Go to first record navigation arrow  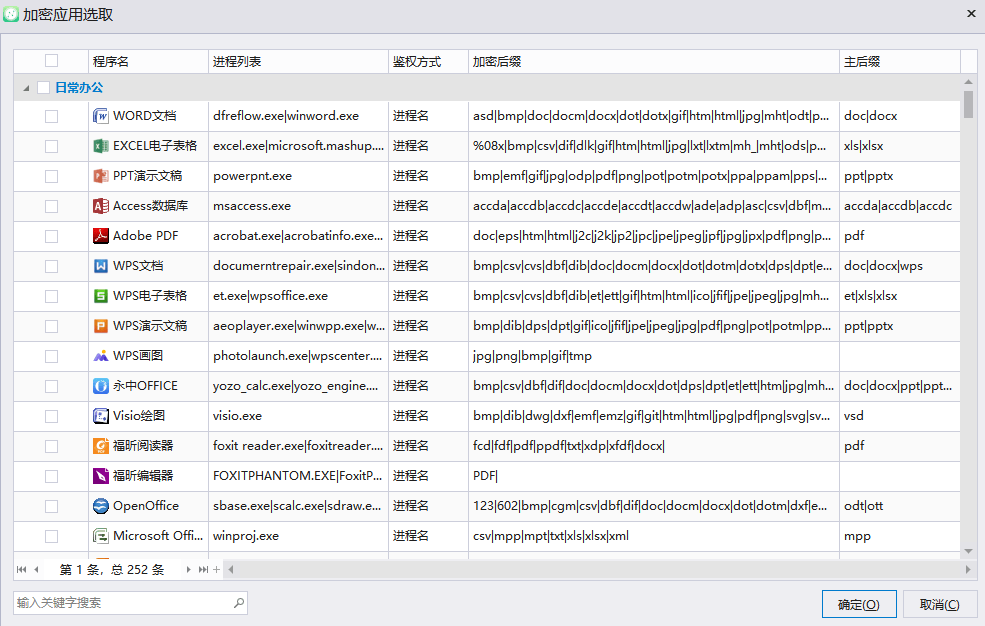coord(21,569)
